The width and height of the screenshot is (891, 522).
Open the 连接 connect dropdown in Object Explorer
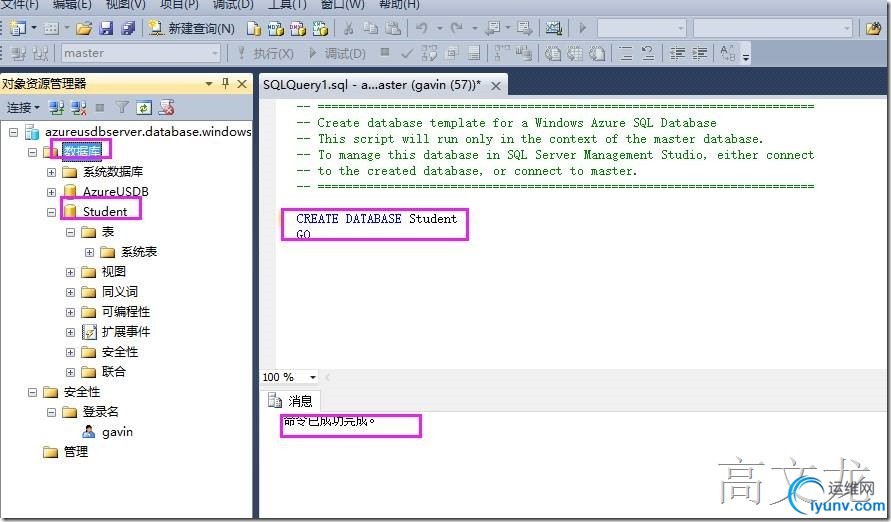click(x=23, y=107)
